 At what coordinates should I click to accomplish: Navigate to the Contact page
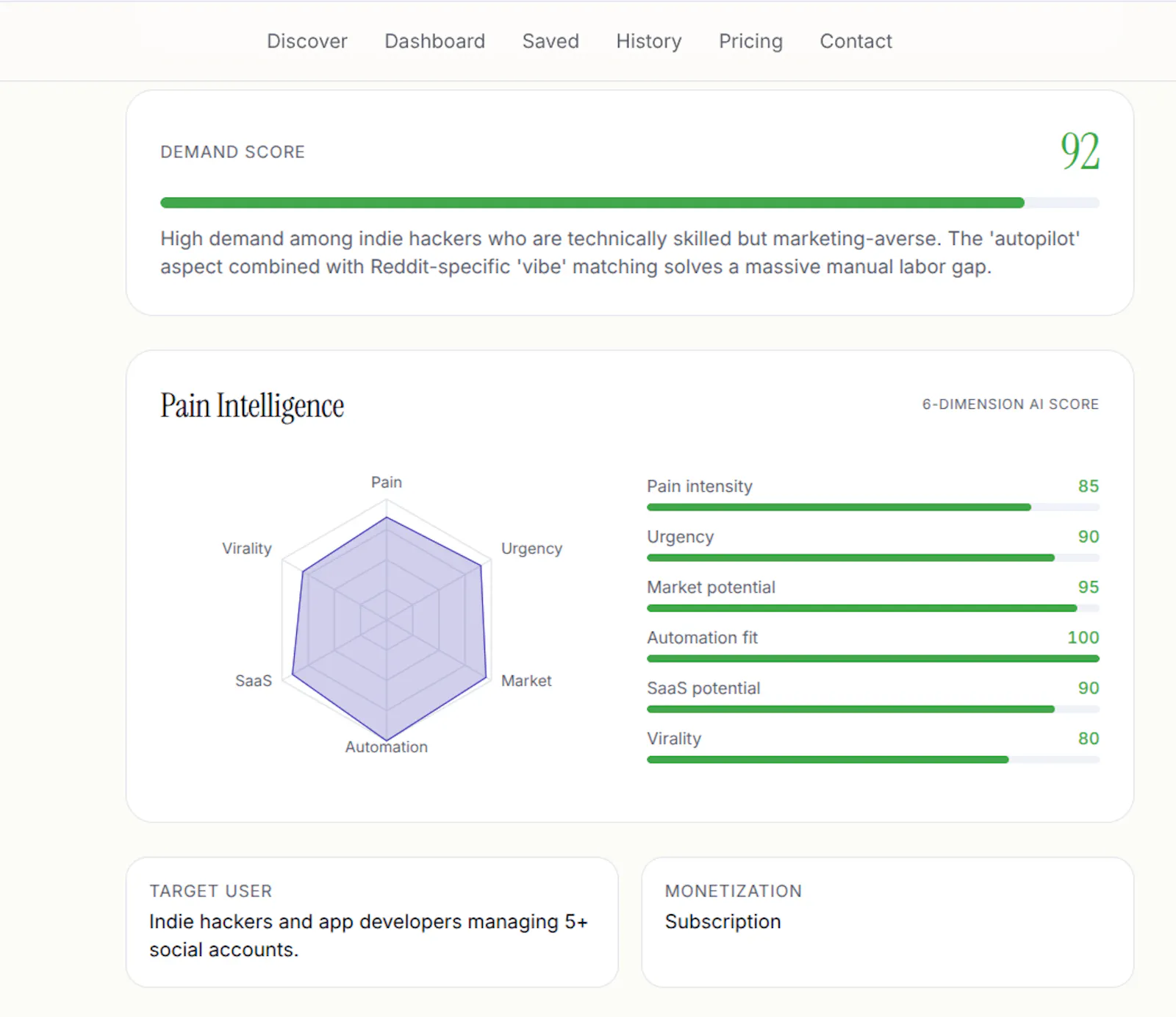click(856, 41)
